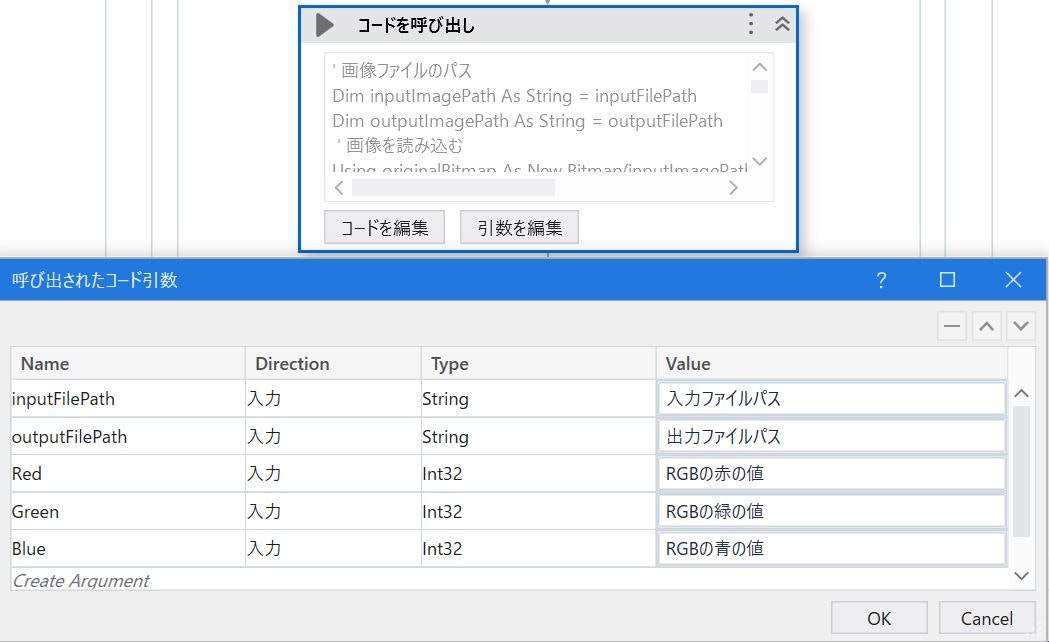Collapse the コードを呼び出し activity with the chevron
This screenshot has width=1049, height=642.
(x=781, y=24)
